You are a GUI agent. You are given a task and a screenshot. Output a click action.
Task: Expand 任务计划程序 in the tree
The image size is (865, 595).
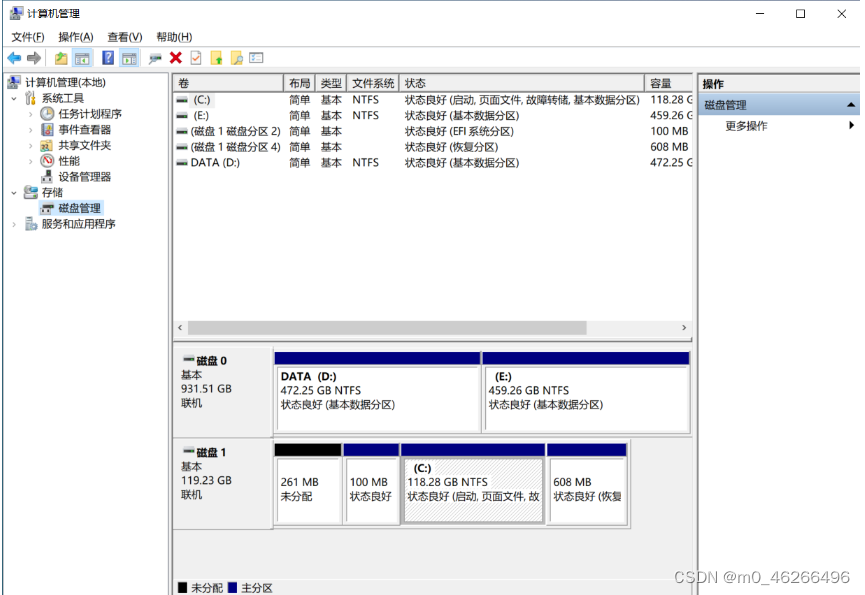[30, 114]
